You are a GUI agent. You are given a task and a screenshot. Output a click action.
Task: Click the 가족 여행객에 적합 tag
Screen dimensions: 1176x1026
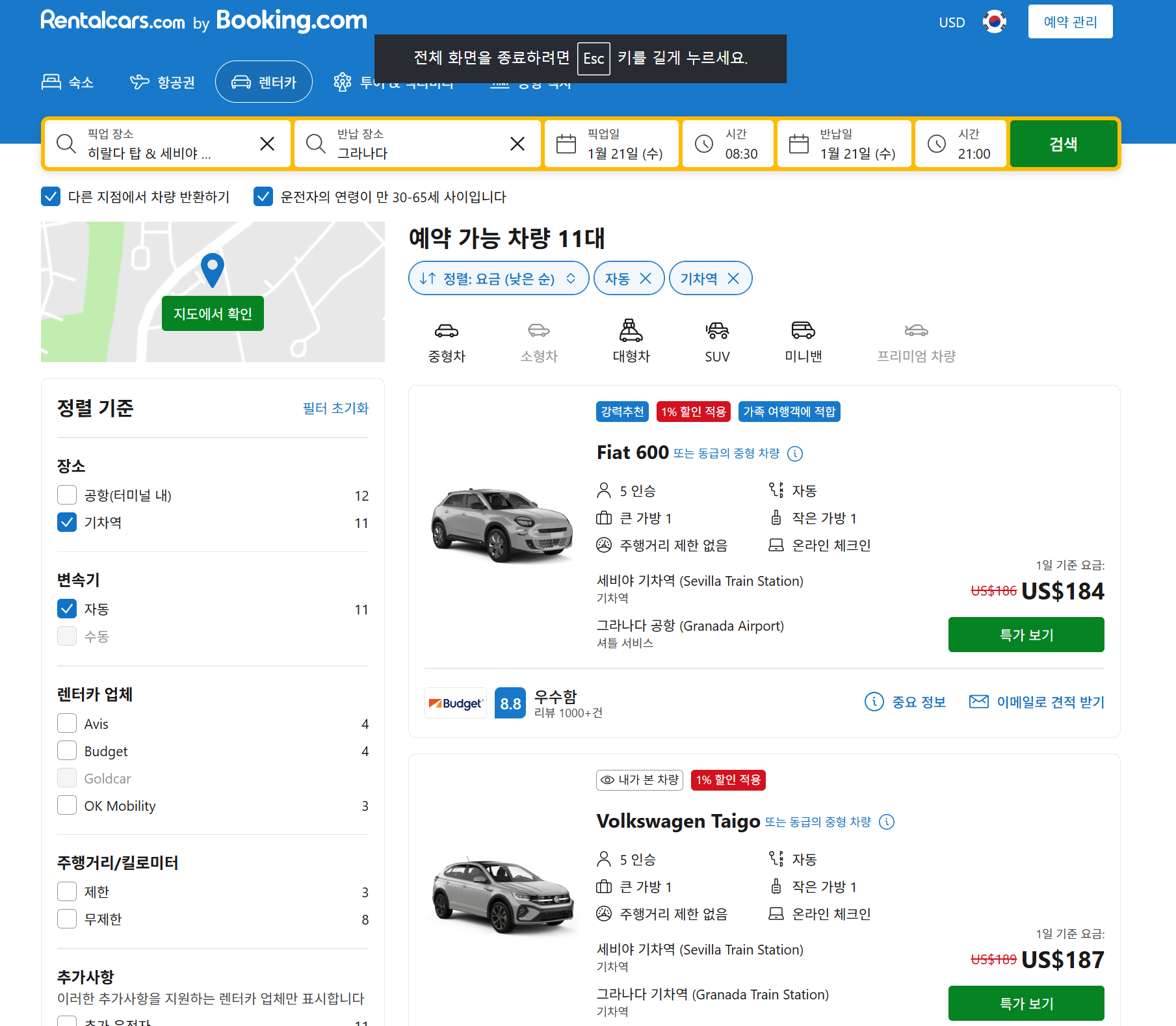click(789, 412)
